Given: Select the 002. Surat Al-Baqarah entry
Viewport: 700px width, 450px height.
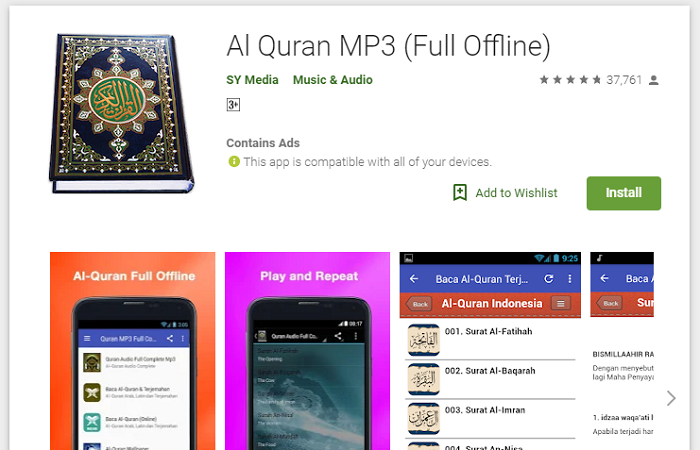Looking at the screenshot, I should pos(490,379).
